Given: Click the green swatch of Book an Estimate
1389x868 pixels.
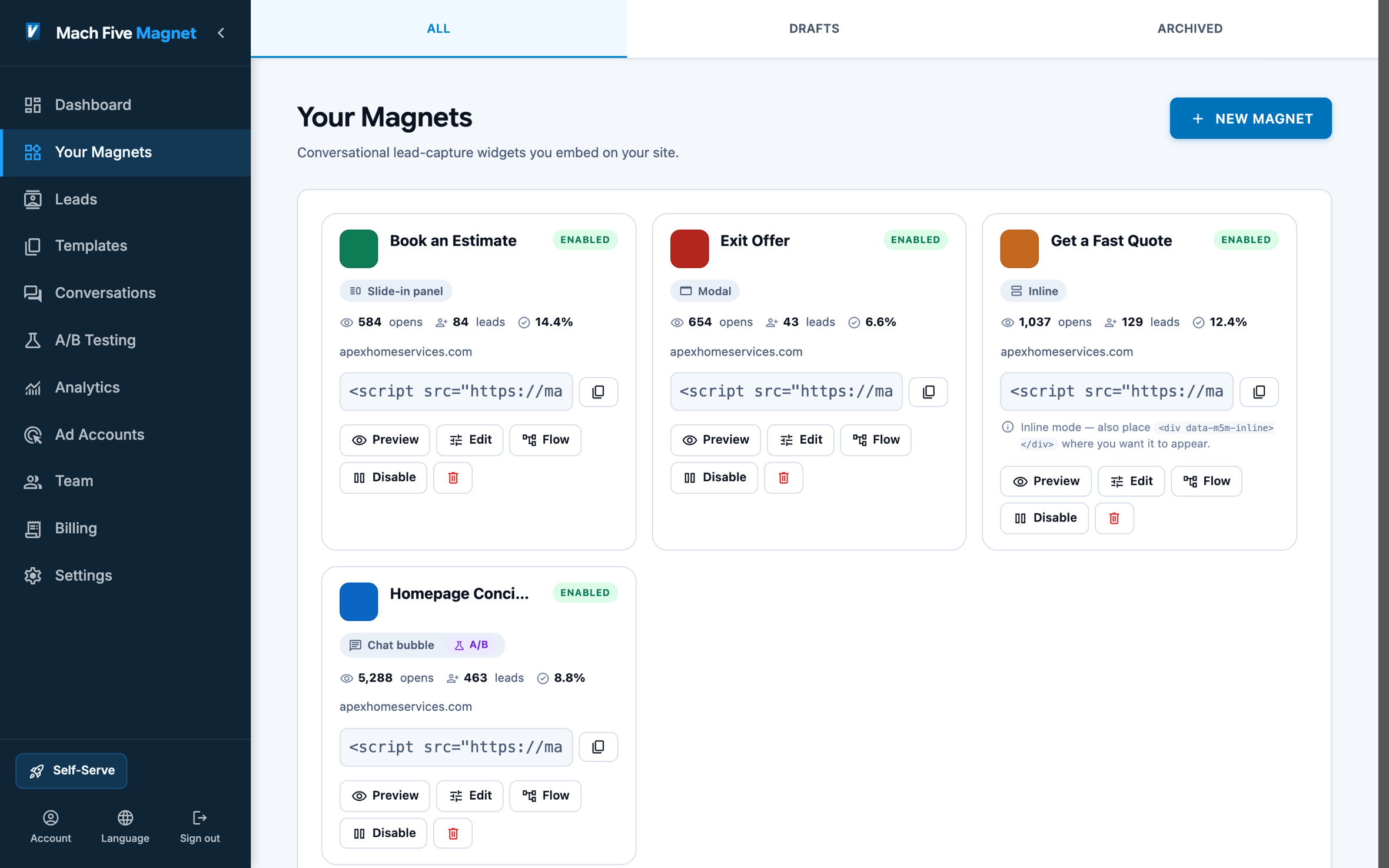Looking at the screenshot, I should [358, 248].
